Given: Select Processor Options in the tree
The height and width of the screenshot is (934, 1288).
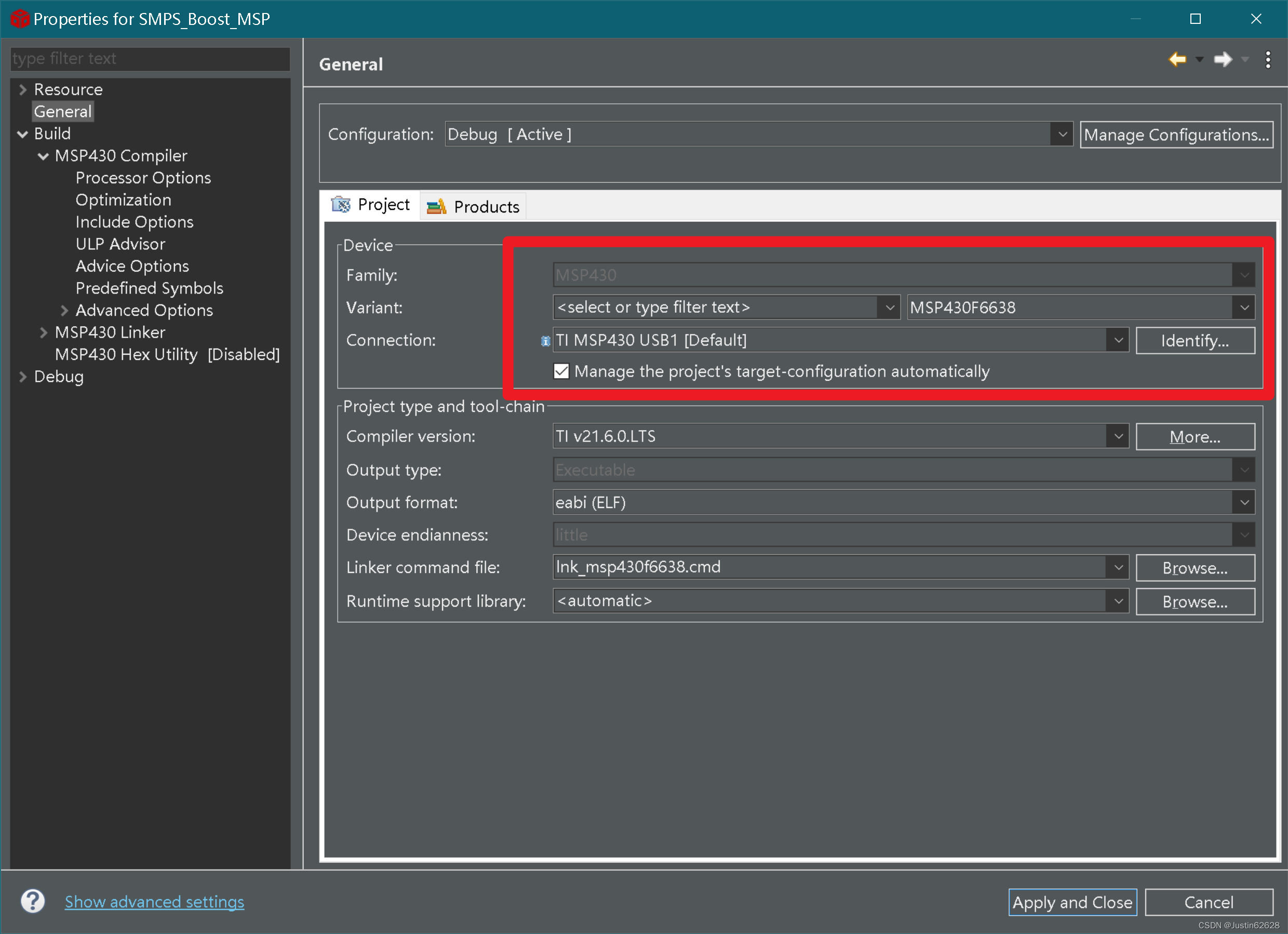Looking at the screenshot, I should pos(143,178).
